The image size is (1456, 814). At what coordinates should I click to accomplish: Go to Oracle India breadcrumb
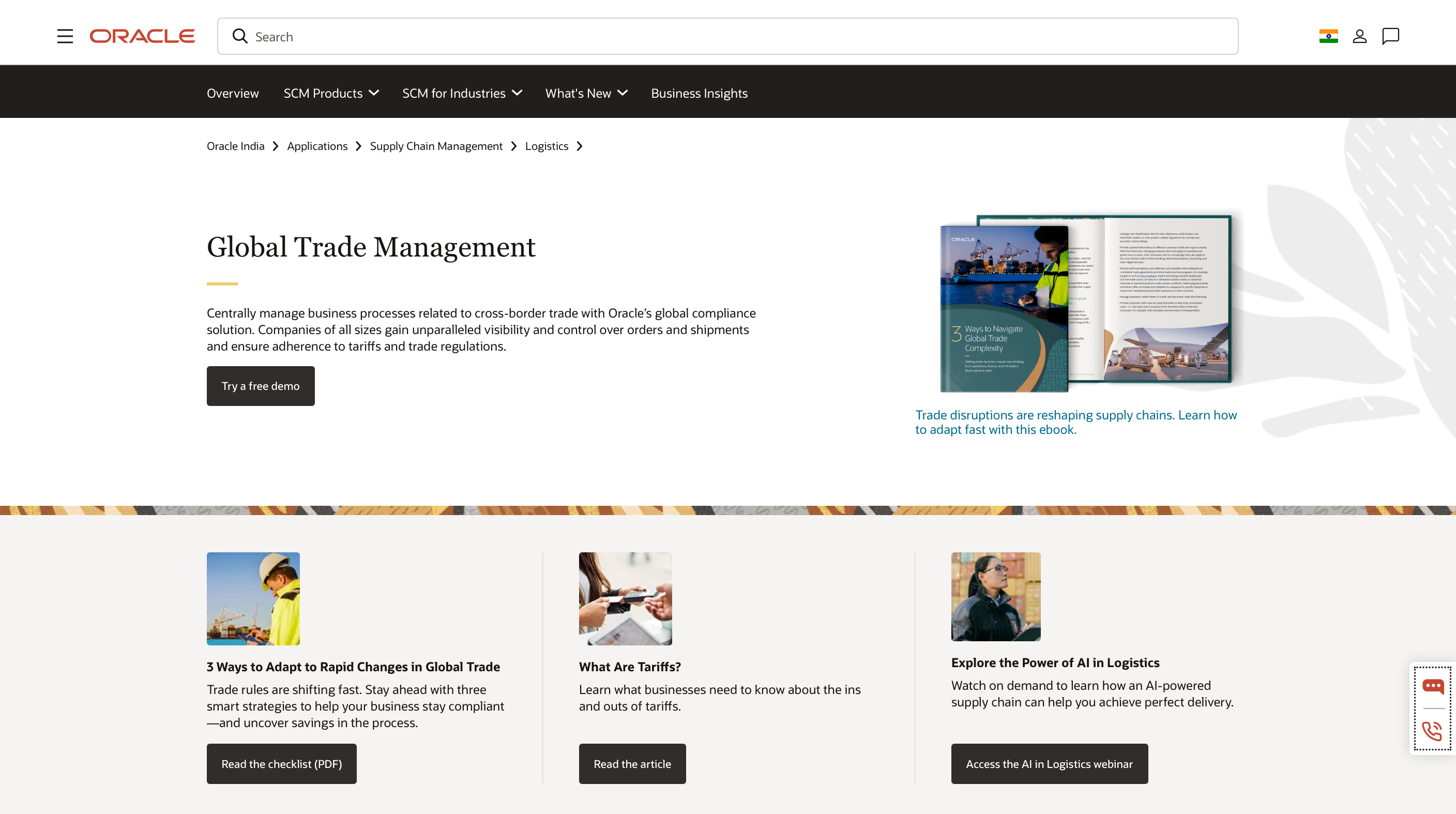[x=236, y=146]
